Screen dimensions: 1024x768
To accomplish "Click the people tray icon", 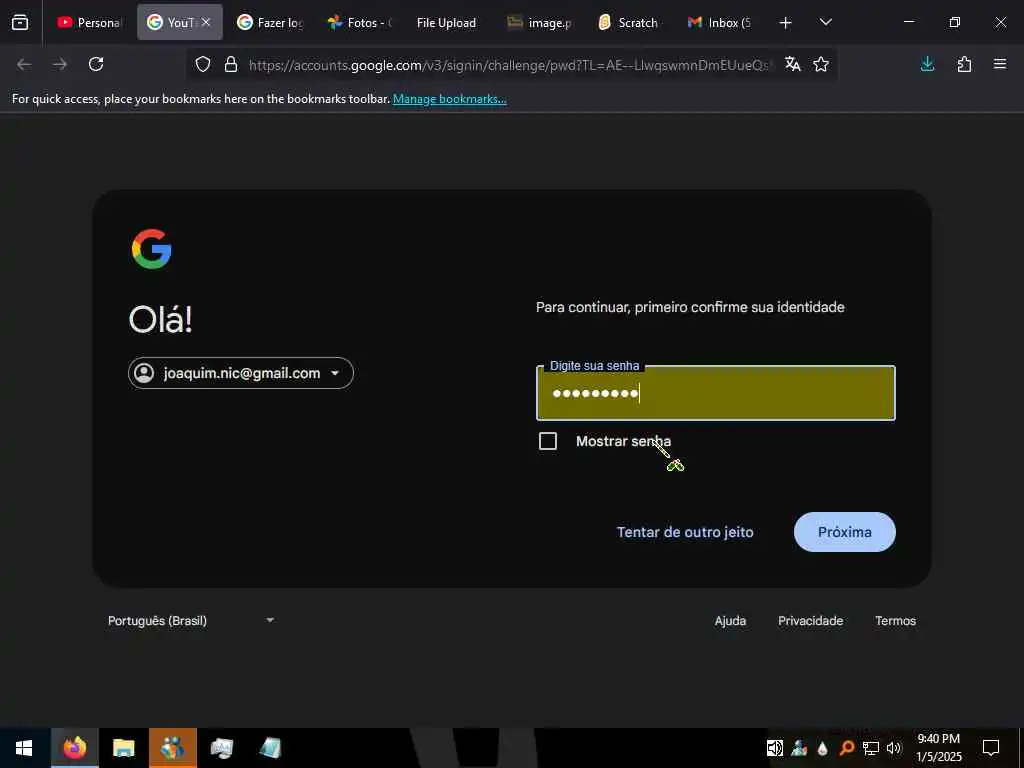I will click(799, 748).
